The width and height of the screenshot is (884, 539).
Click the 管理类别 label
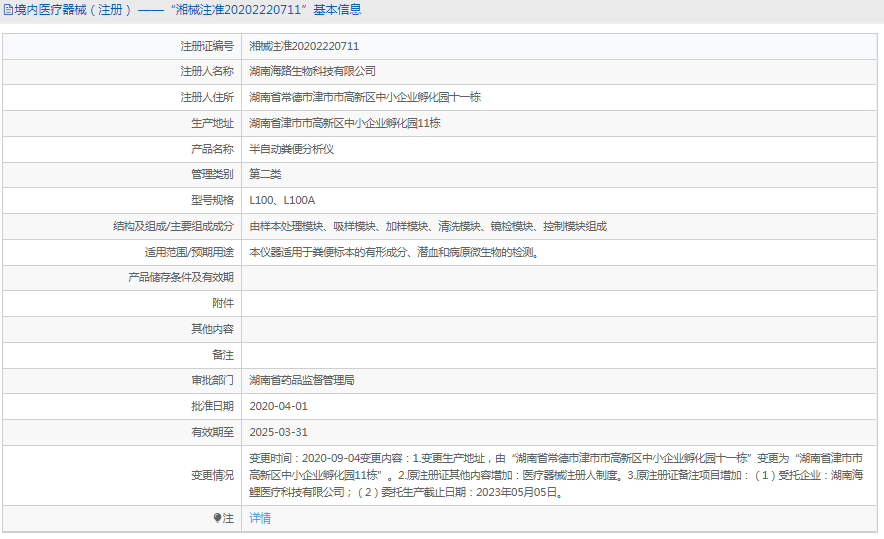pos(212,174)
